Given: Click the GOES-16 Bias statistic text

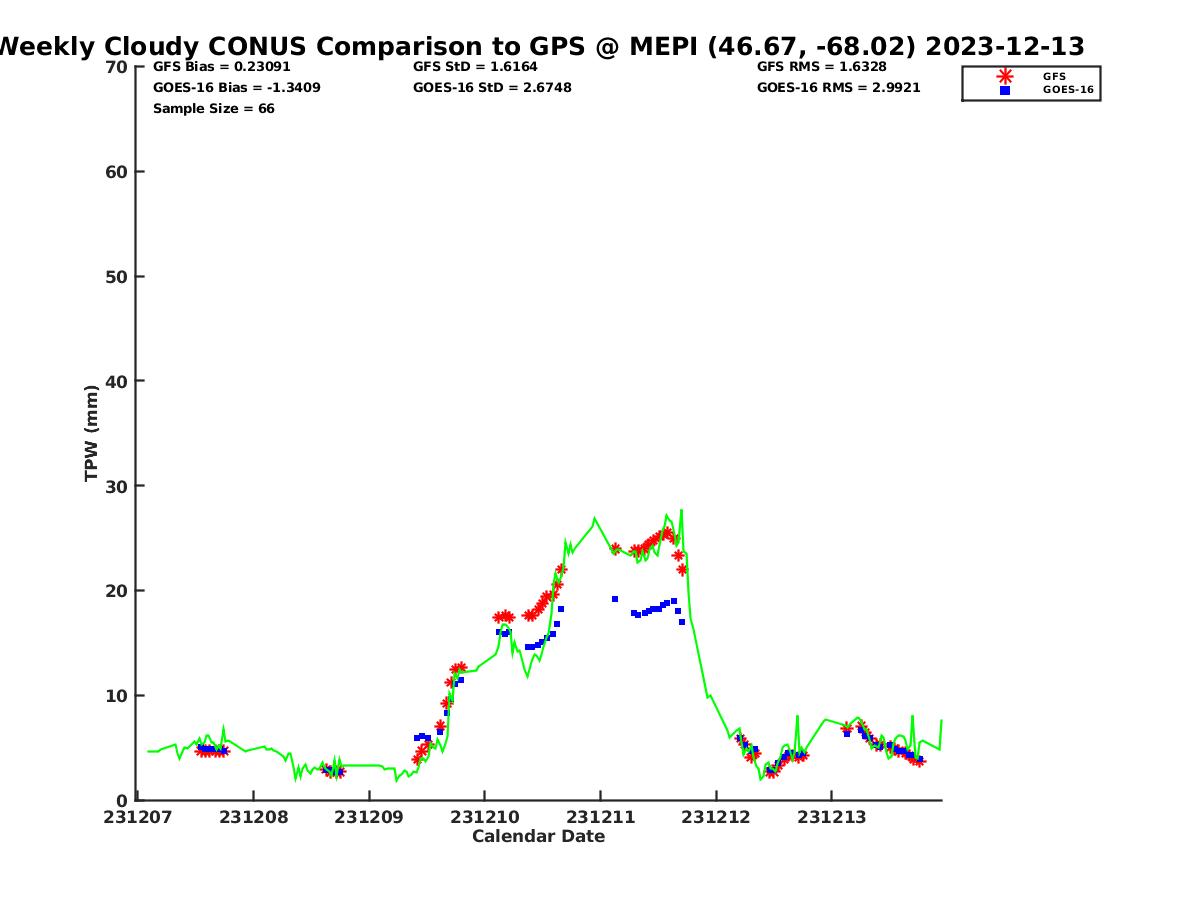Looking at the screenshot, I should pos(237,88).
